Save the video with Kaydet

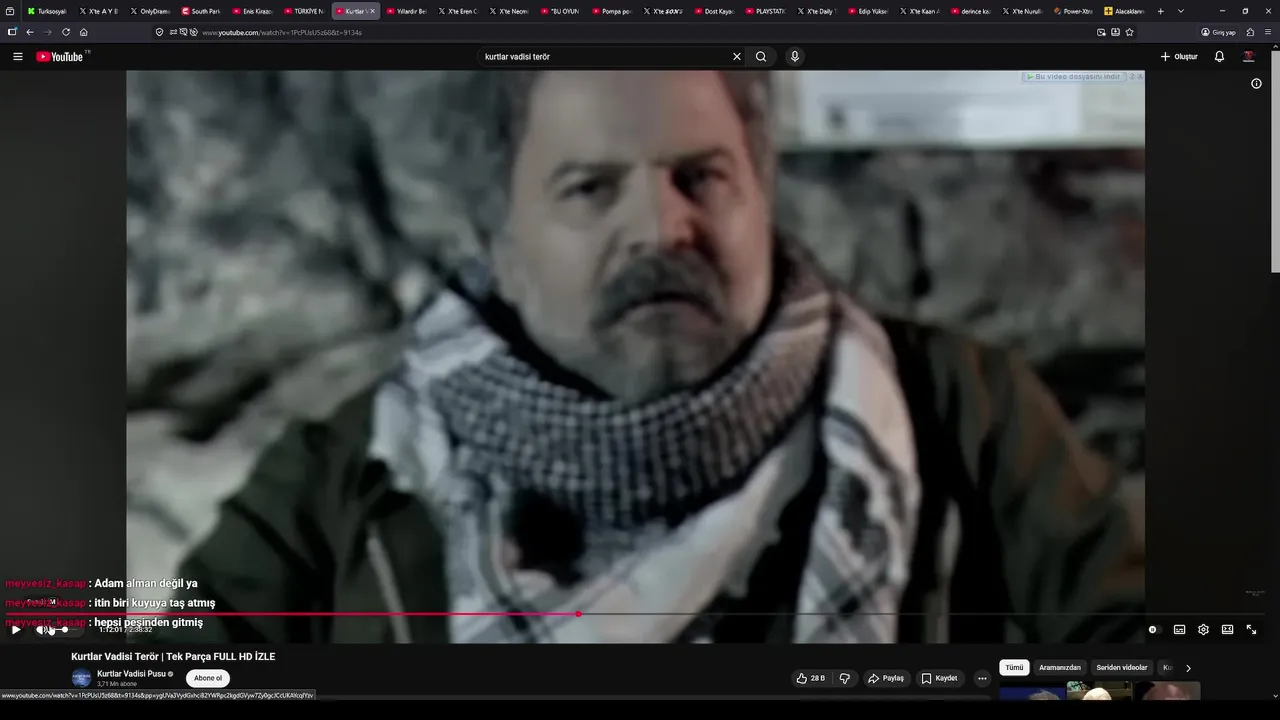(940, 678)
